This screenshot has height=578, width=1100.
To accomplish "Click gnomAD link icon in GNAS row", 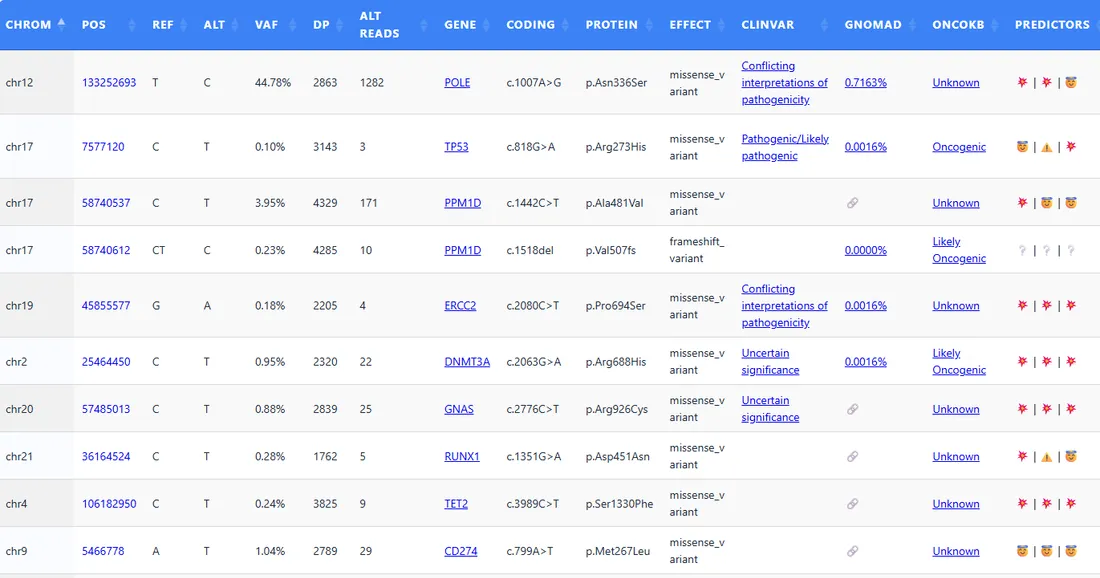I will click(x=852, y=409).
